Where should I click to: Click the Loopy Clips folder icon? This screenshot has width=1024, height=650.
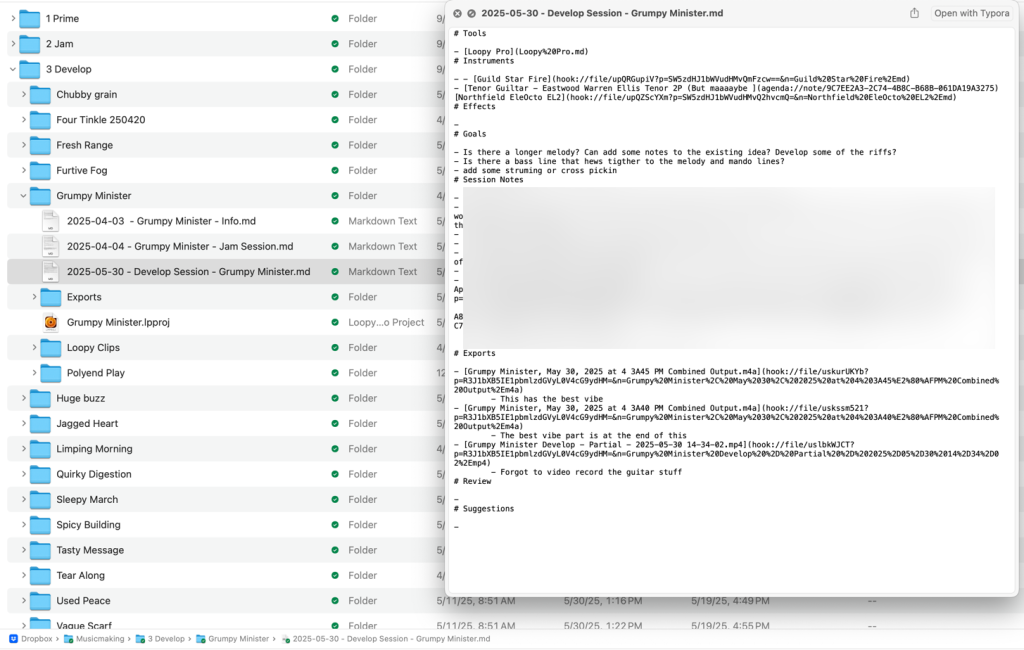pos(51,348)
